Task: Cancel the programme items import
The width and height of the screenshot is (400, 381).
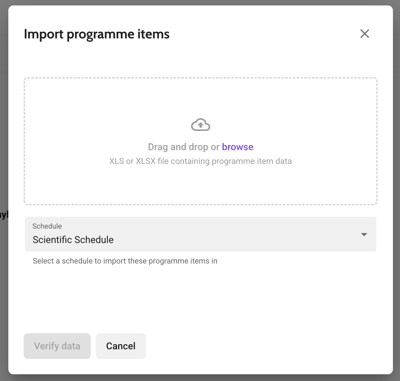Action: [x=121, y=346]
